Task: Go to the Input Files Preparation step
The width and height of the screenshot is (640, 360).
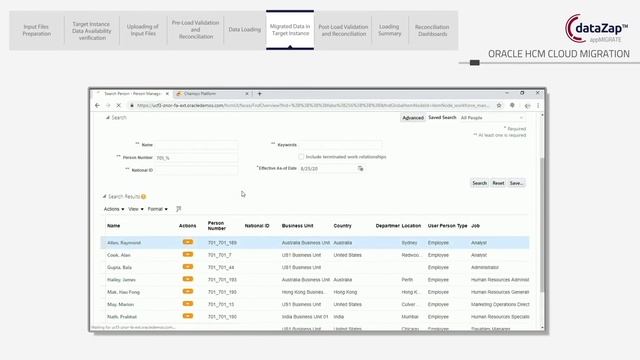Action: click(x=37, y=30)
